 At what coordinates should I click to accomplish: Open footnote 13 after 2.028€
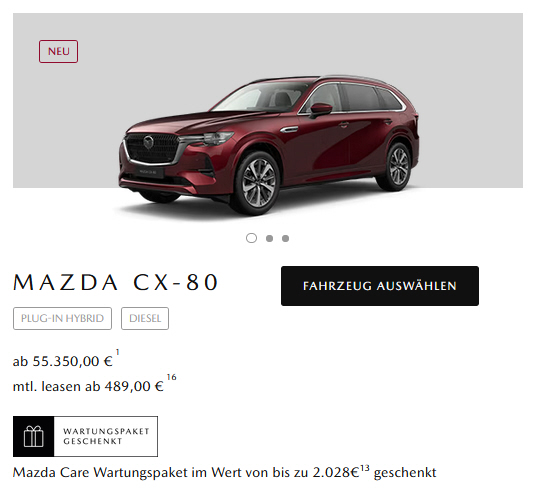(364, 469)
